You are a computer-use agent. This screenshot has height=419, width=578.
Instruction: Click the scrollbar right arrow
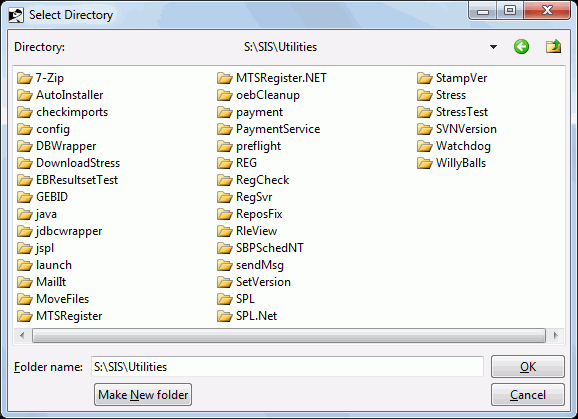tap(556, 336)
